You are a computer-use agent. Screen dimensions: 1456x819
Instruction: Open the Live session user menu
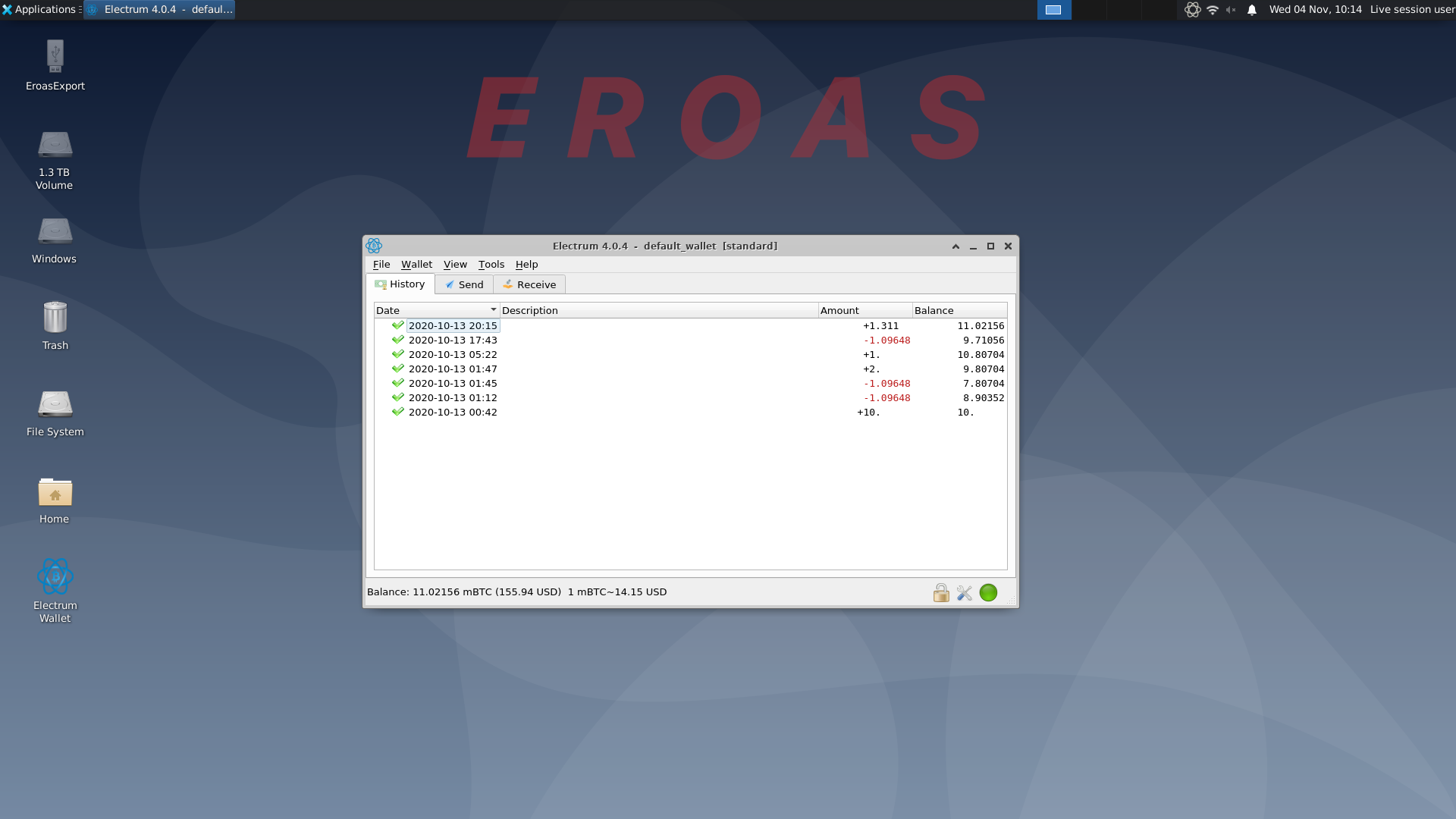[x=1412, y=10]
